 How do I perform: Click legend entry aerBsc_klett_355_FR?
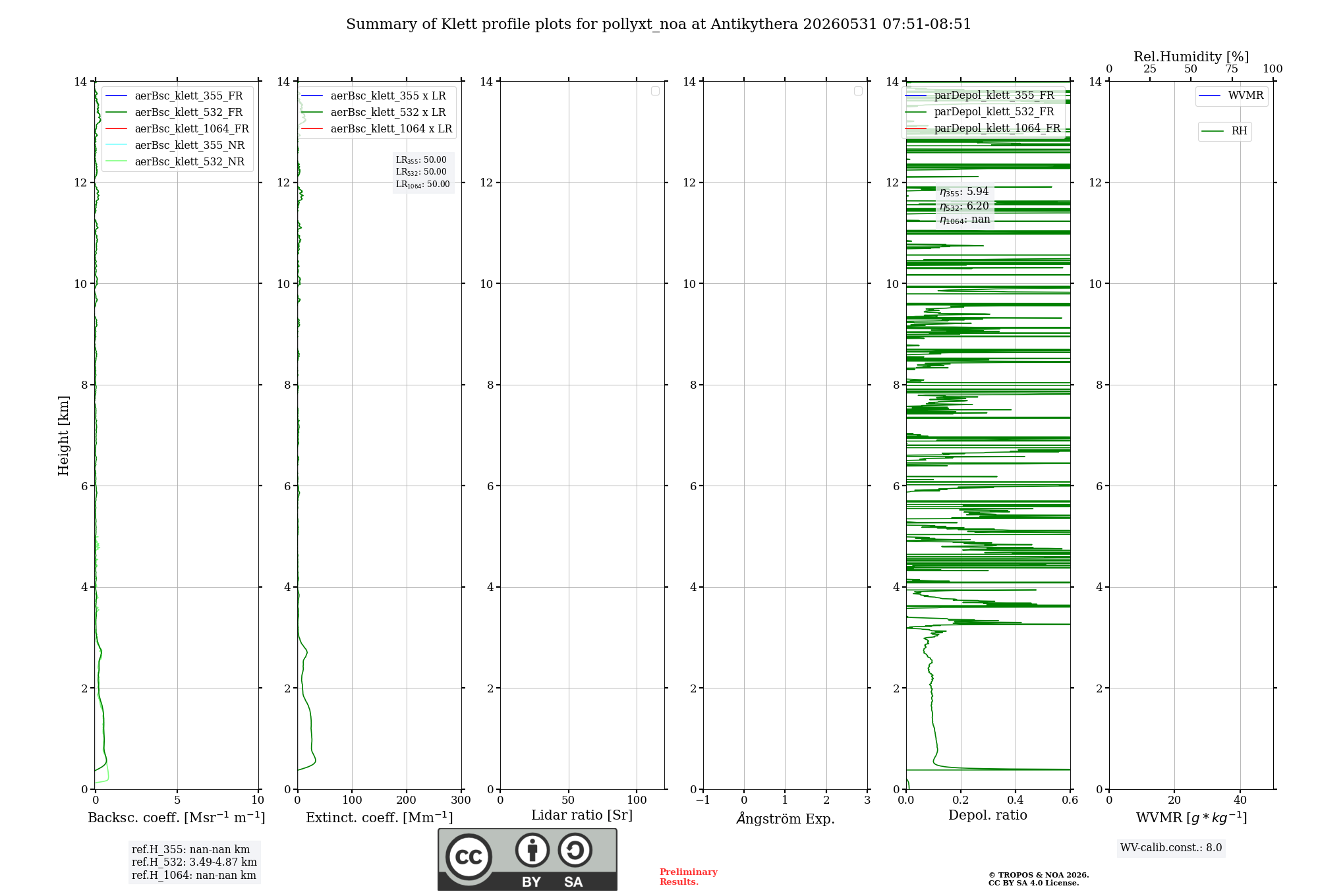pos(177,96)
